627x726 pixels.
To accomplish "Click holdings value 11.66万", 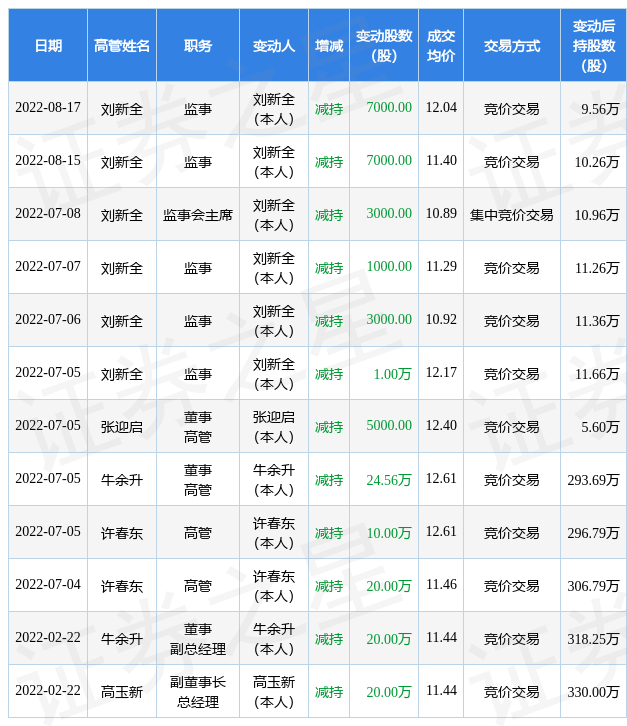I will coord(597,374).
